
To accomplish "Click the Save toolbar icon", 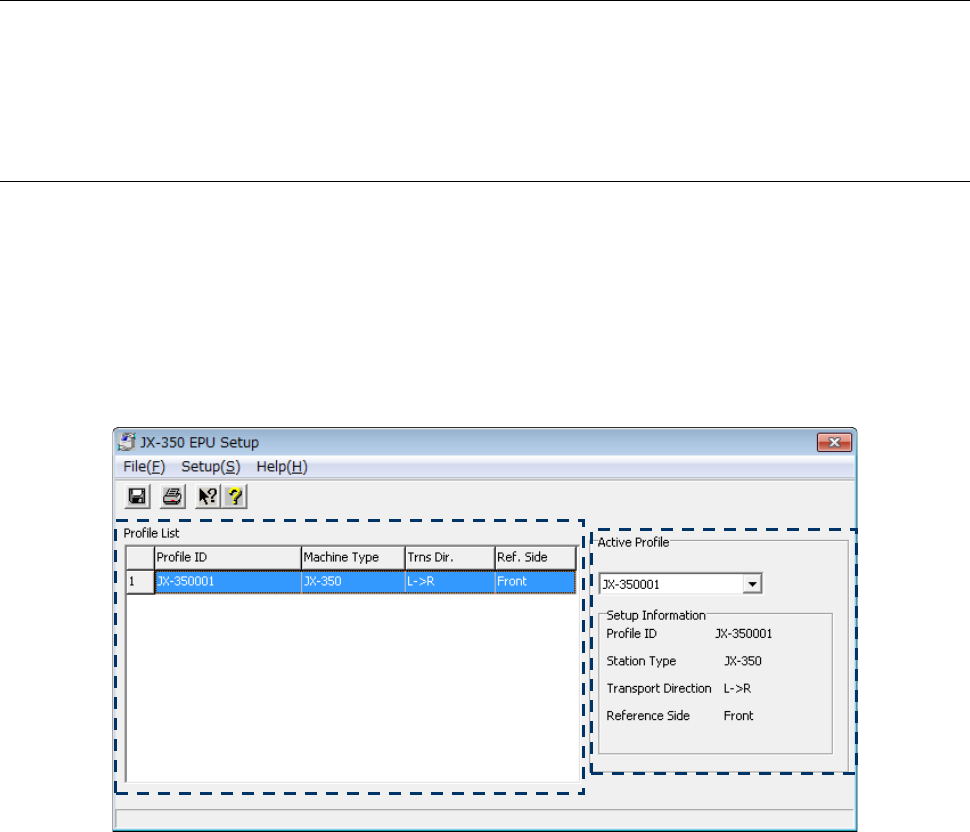I will click(137, 496).
